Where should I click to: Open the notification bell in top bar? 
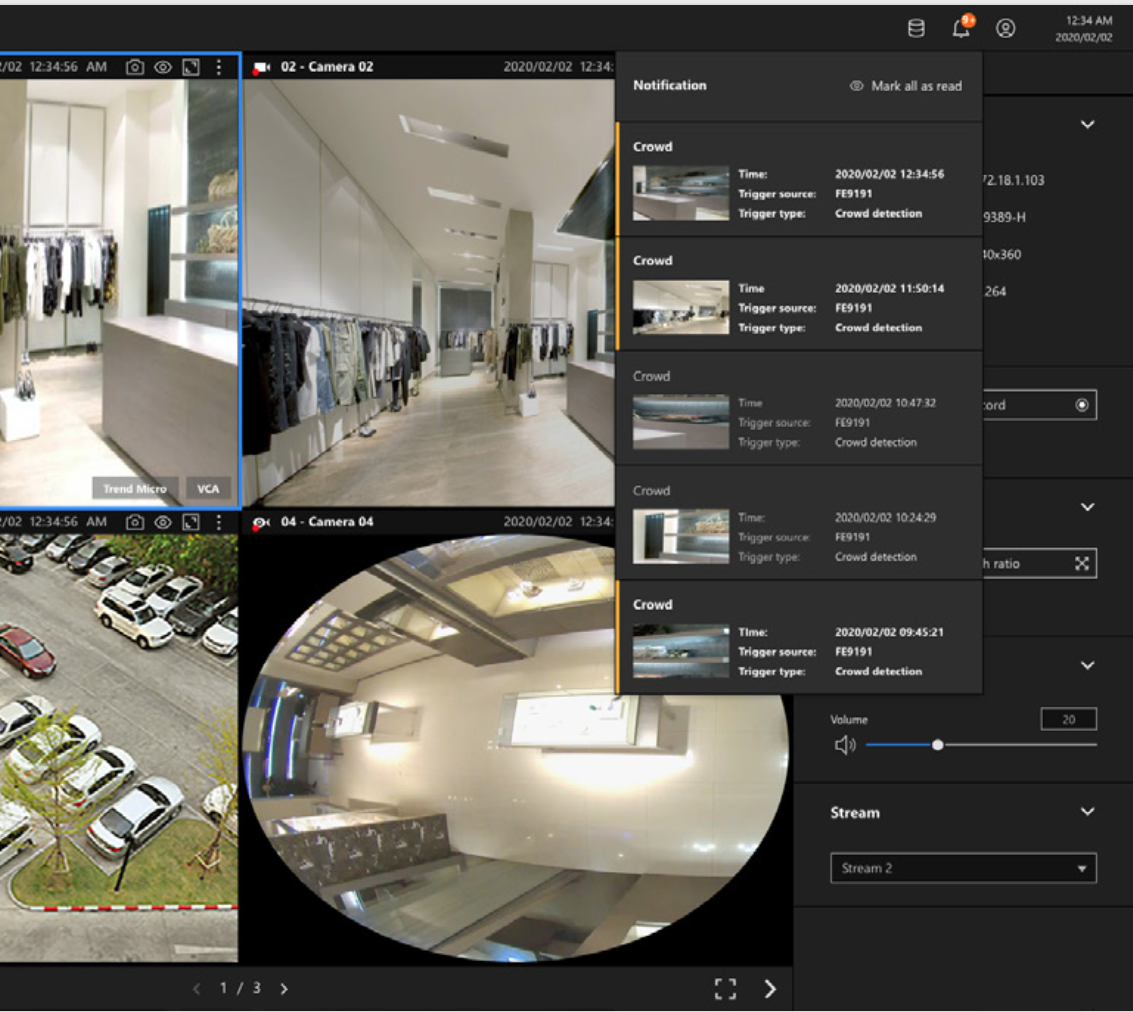click(x=961, y=29)
